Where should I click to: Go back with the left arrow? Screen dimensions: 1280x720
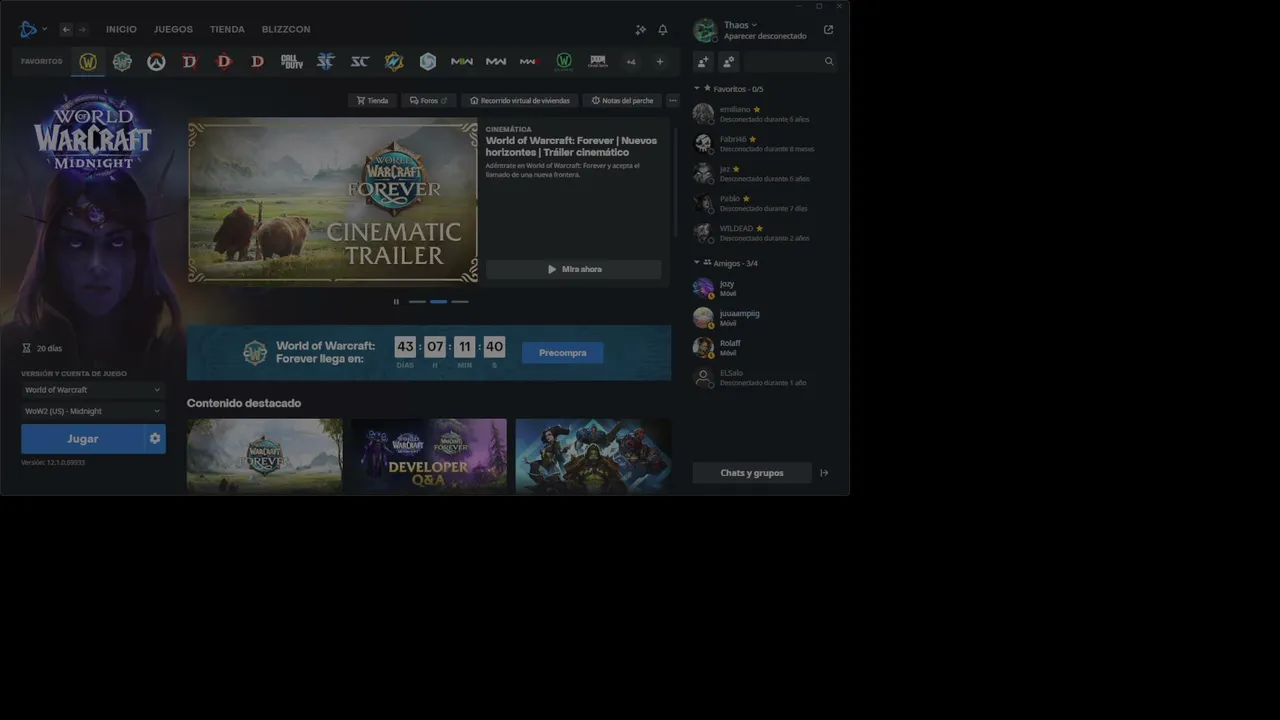point(66,30)
